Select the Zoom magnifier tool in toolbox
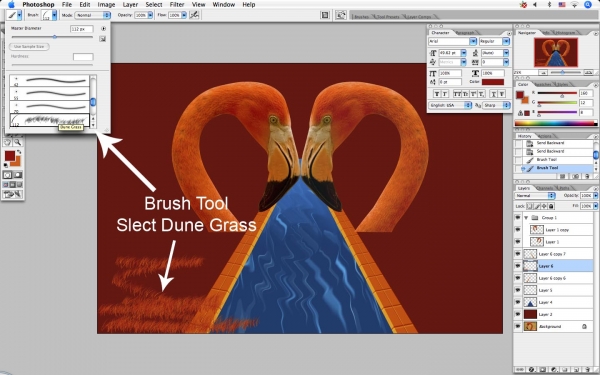Screen dimensions: 600x375 18,142
